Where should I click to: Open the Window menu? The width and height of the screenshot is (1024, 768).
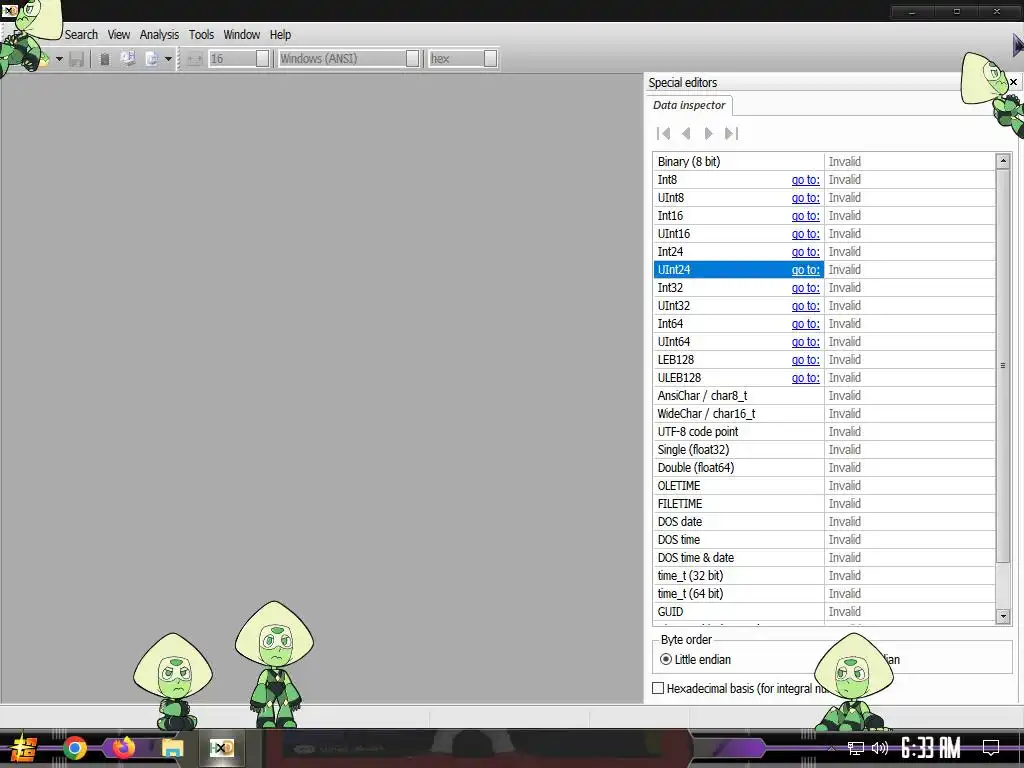coord(242,35)
